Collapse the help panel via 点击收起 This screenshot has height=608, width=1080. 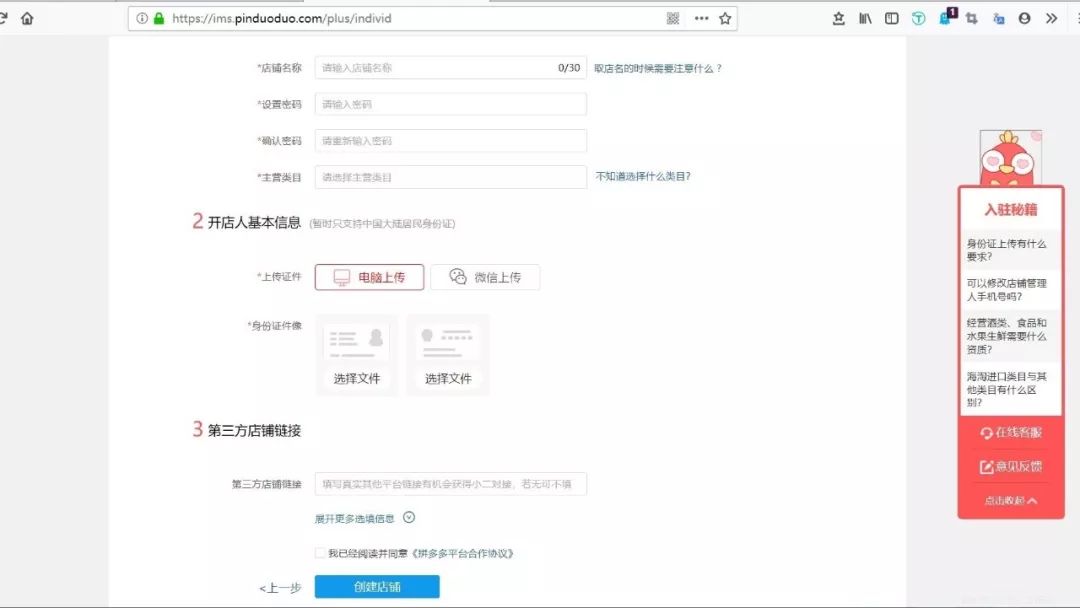pos(1010,500)
